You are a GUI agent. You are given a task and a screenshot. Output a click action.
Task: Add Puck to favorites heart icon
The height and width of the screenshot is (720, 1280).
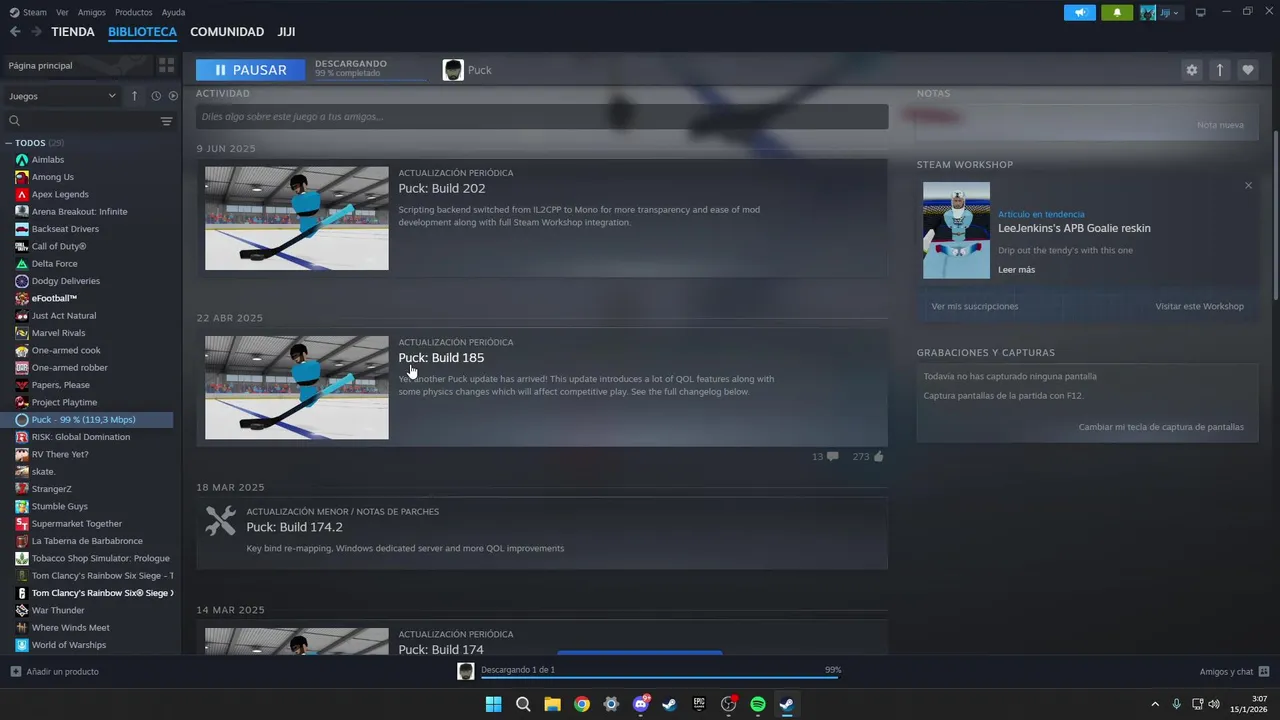[1247, 70]
